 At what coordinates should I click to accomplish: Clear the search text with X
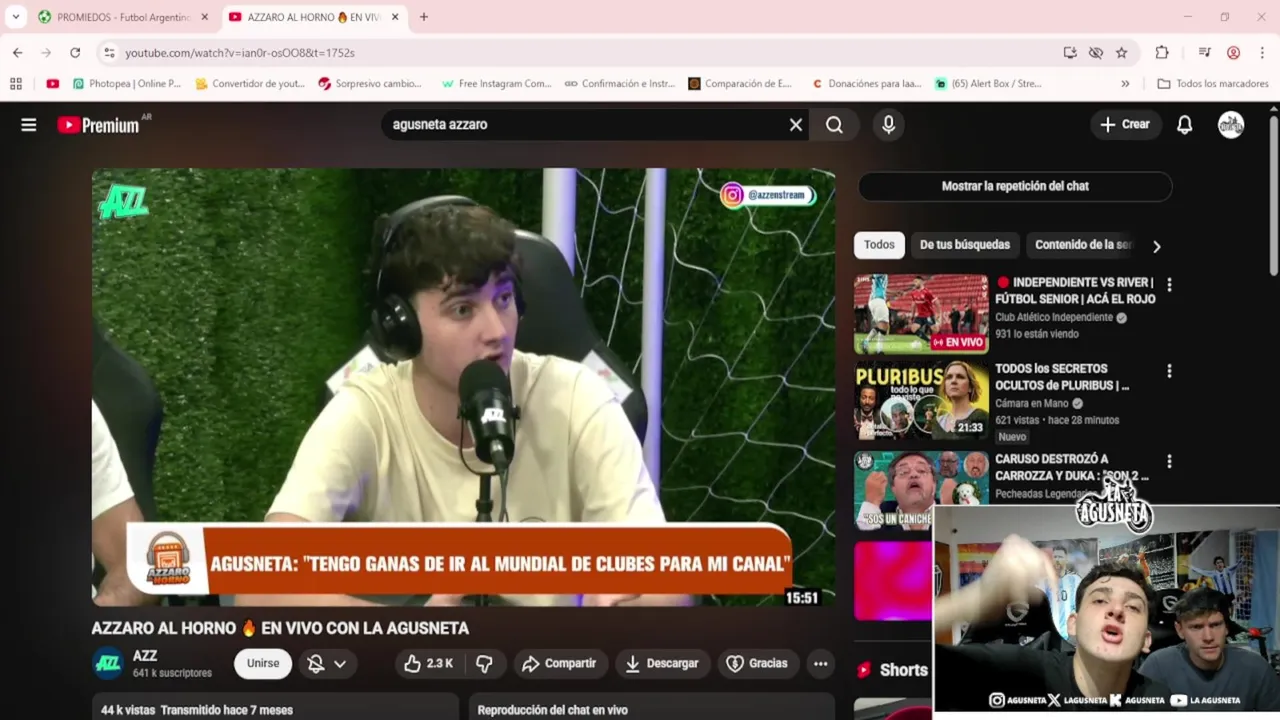(x=796, y=125)
